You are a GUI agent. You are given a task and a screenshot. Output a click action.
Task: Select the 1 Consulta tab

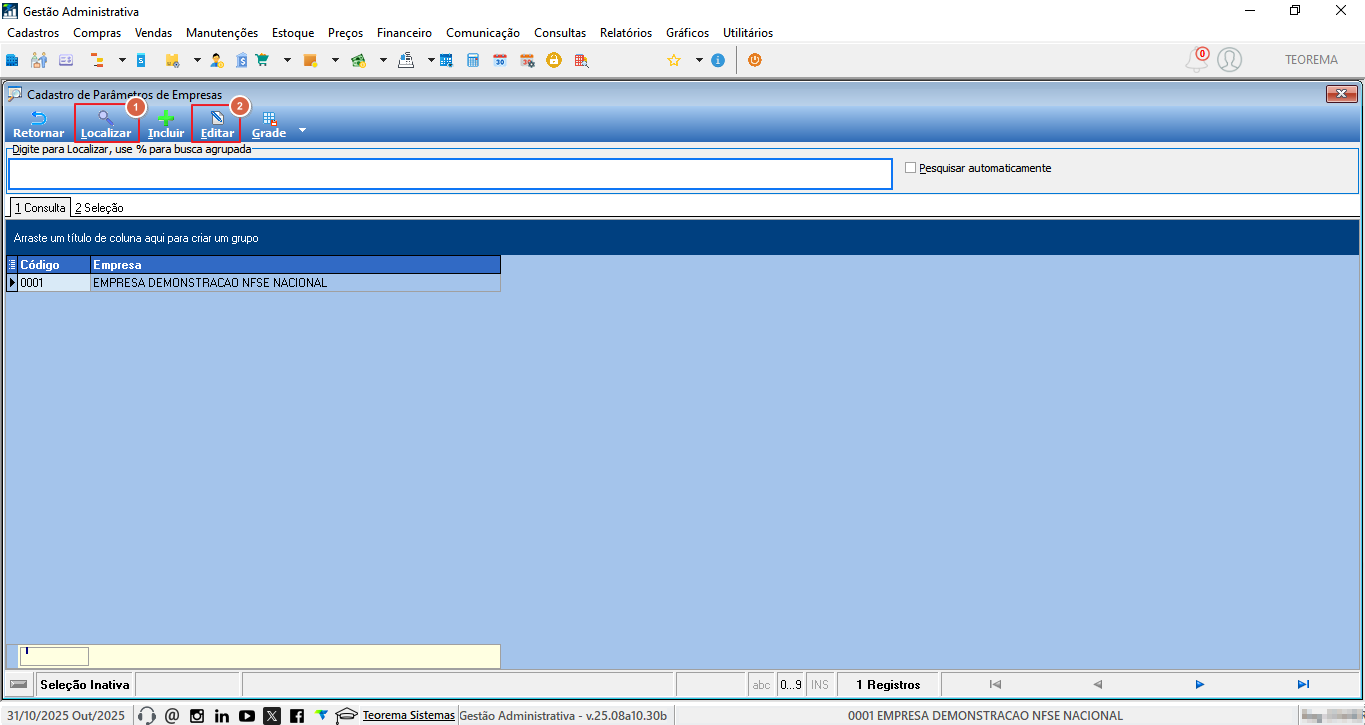pos(40,208)
